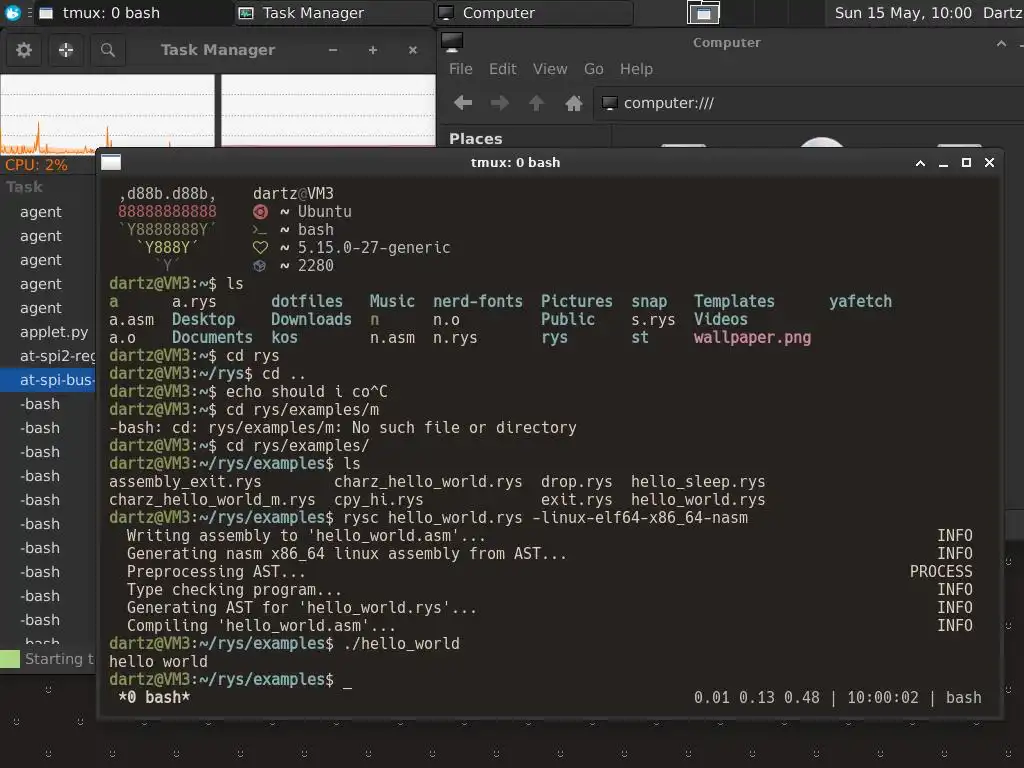
Task: Switch to tmux: 0 bash taskbar button
Action: tap(133, 12)
